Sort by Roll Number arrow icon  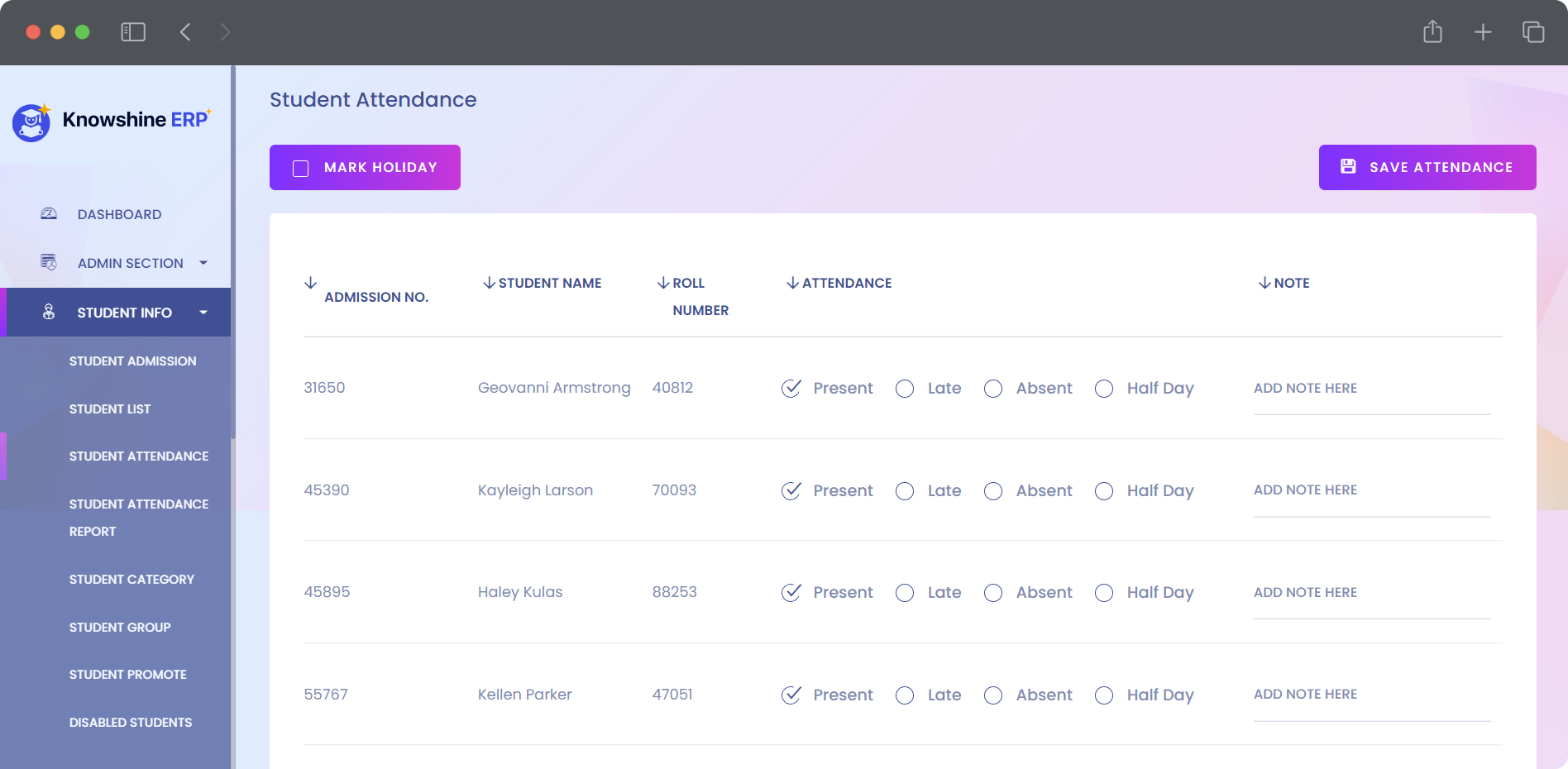(663, 283)
